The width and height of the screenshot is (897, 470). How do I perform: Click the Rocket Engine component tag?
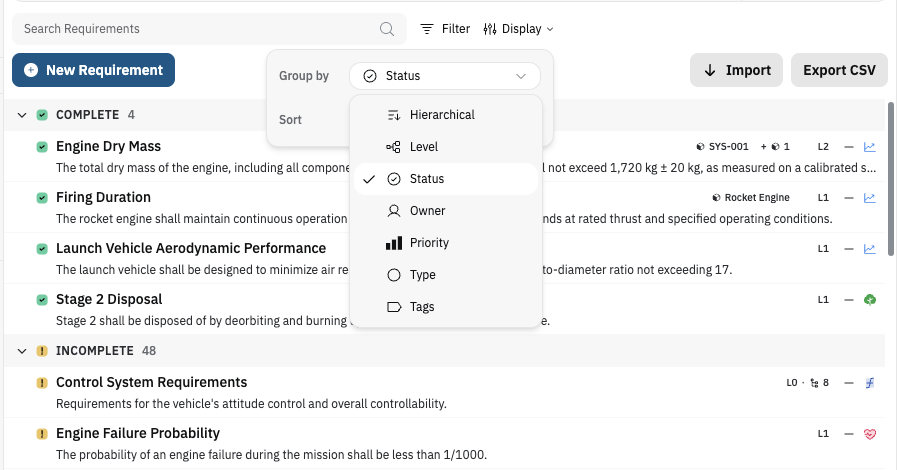coord(751,198)
